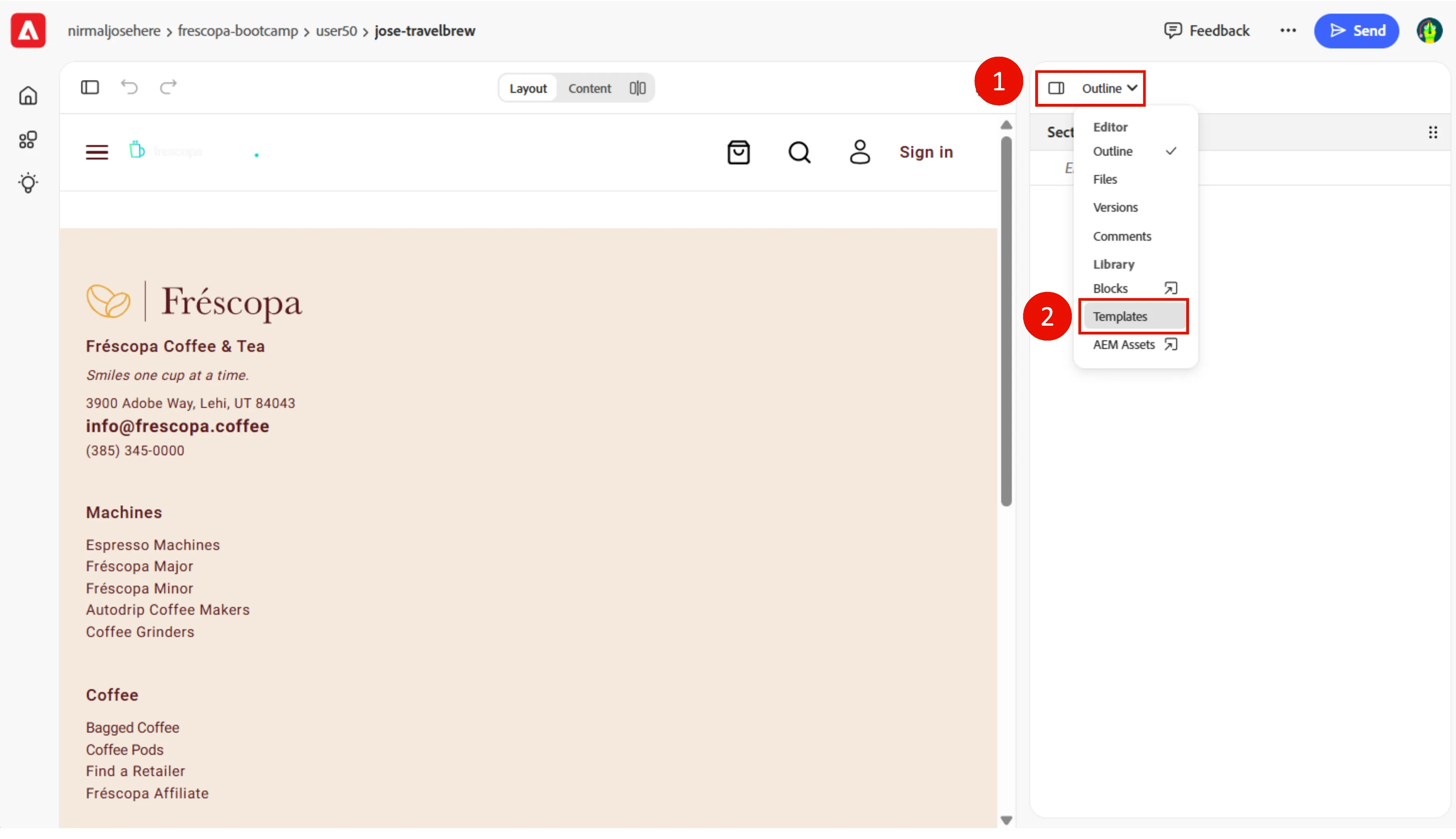The width and height of the screenshot is (1456, 839).
Task: Click the shopping bag cart icon
Action: coord(738,152)
